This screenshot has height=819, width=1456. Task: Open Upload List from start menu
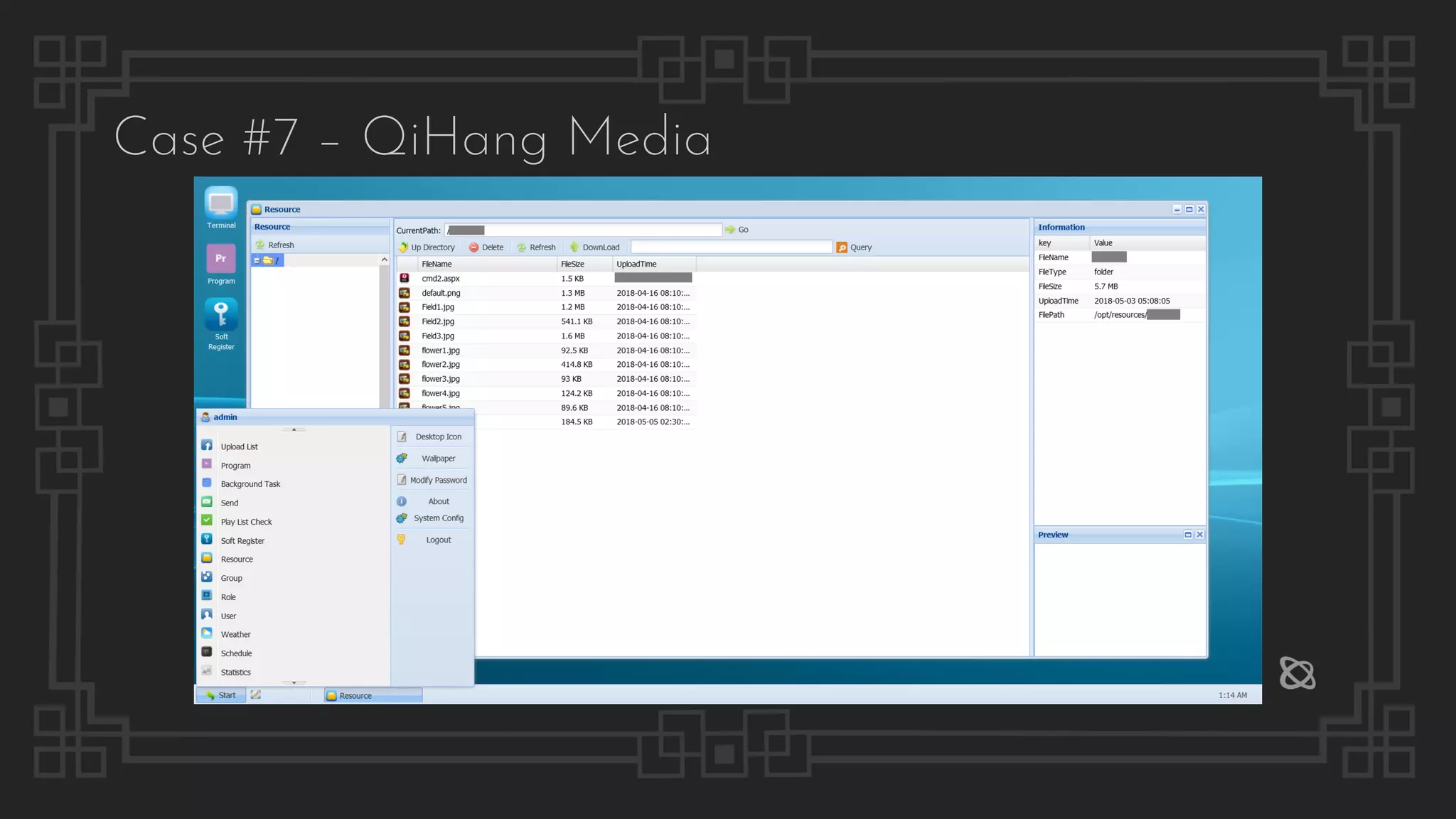coord(239,447)
